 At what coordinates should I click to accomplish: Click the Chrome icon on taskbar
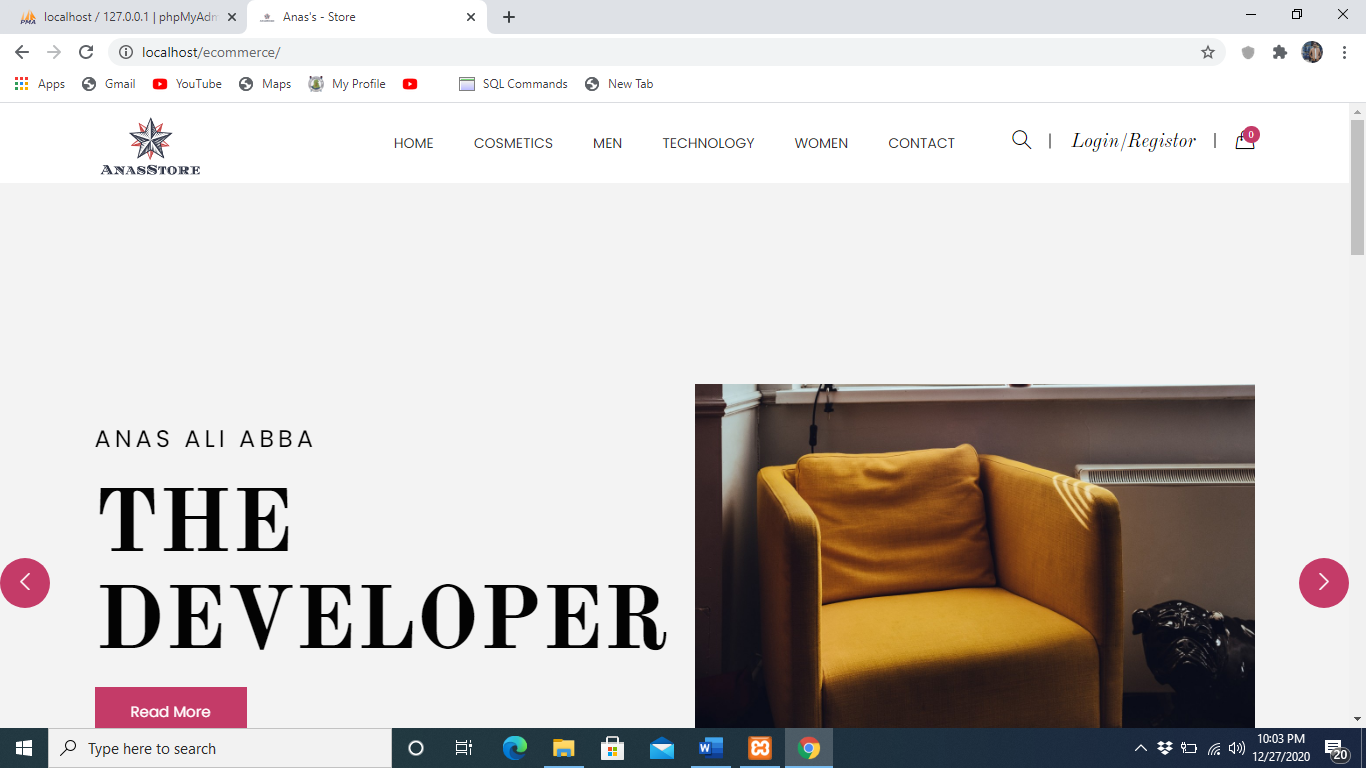pos(809,748)
